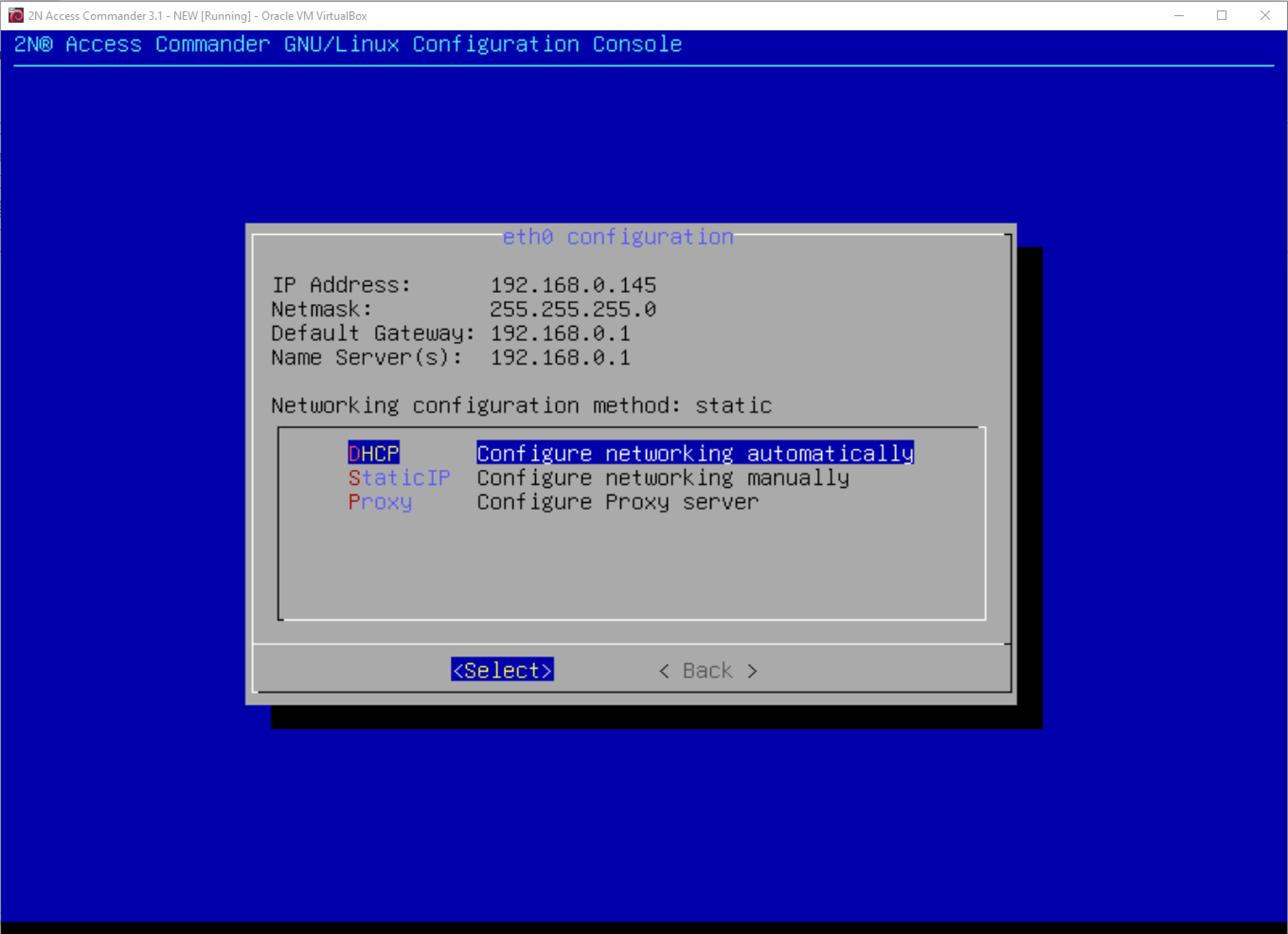
Task: Click Default Gateway value 192.168.0.1
Action: click(x=560, y=333)
